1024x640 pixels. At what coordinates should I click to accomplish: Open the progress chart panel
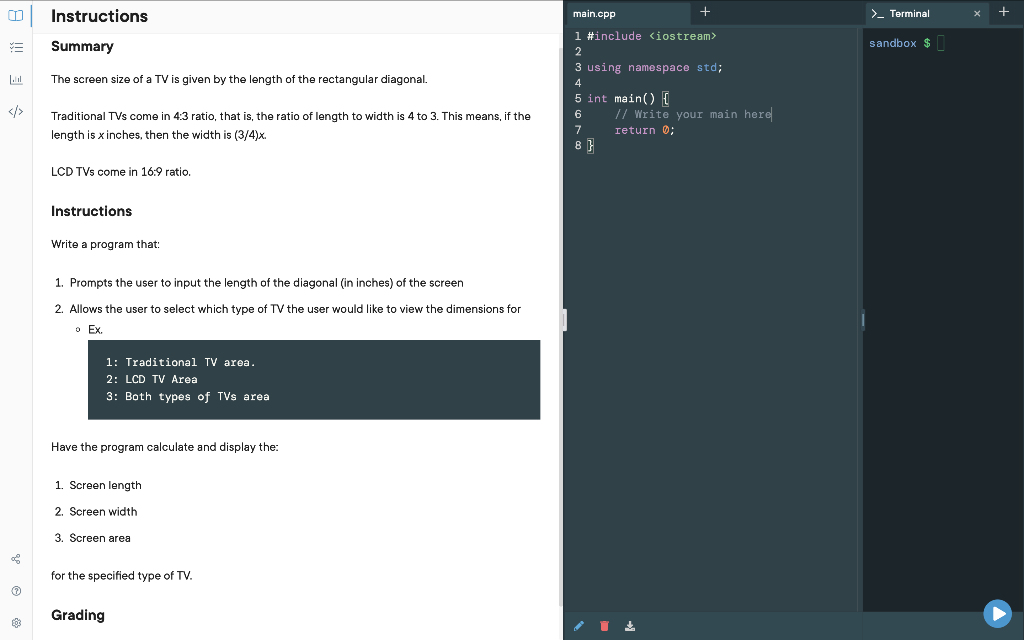pos(15,78)
